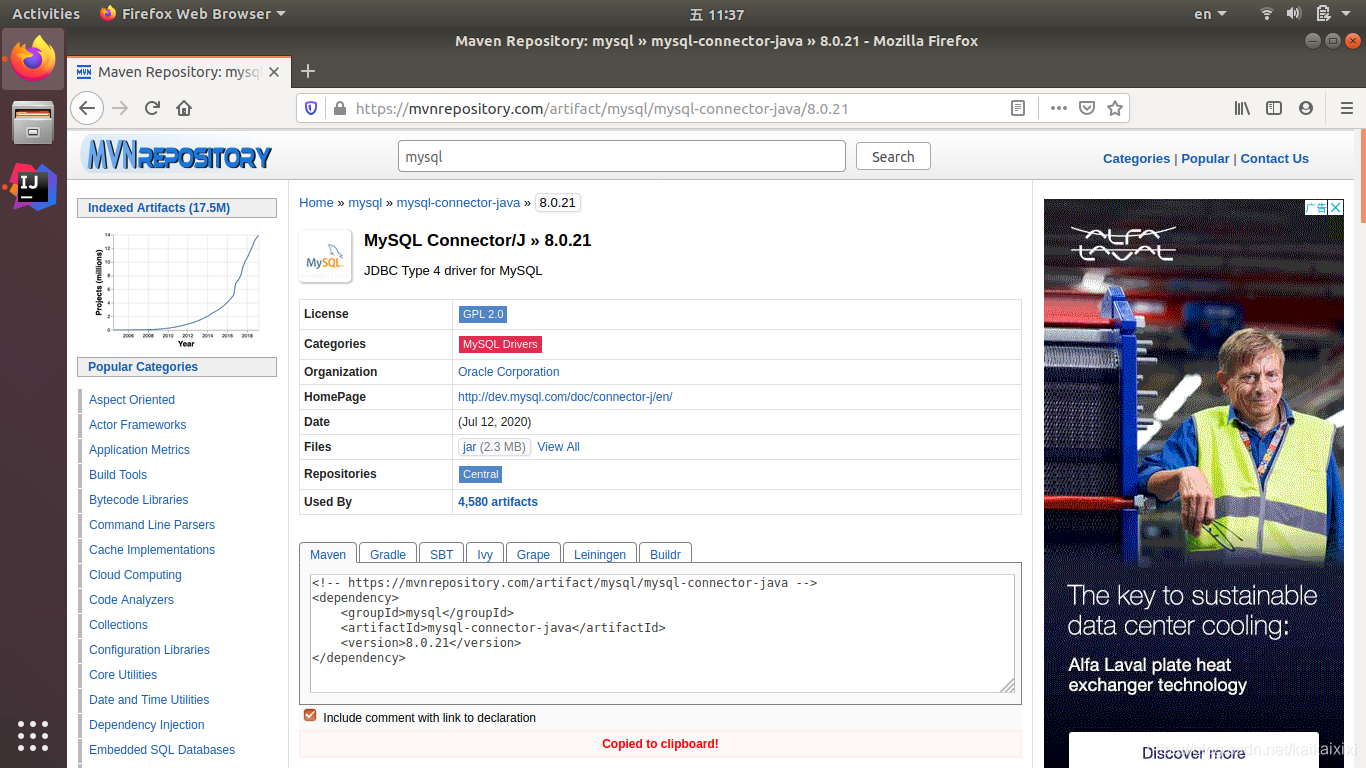Click inside the Maven dependency code box
This screenshot has width=1366, height=768.
(662, 633)
